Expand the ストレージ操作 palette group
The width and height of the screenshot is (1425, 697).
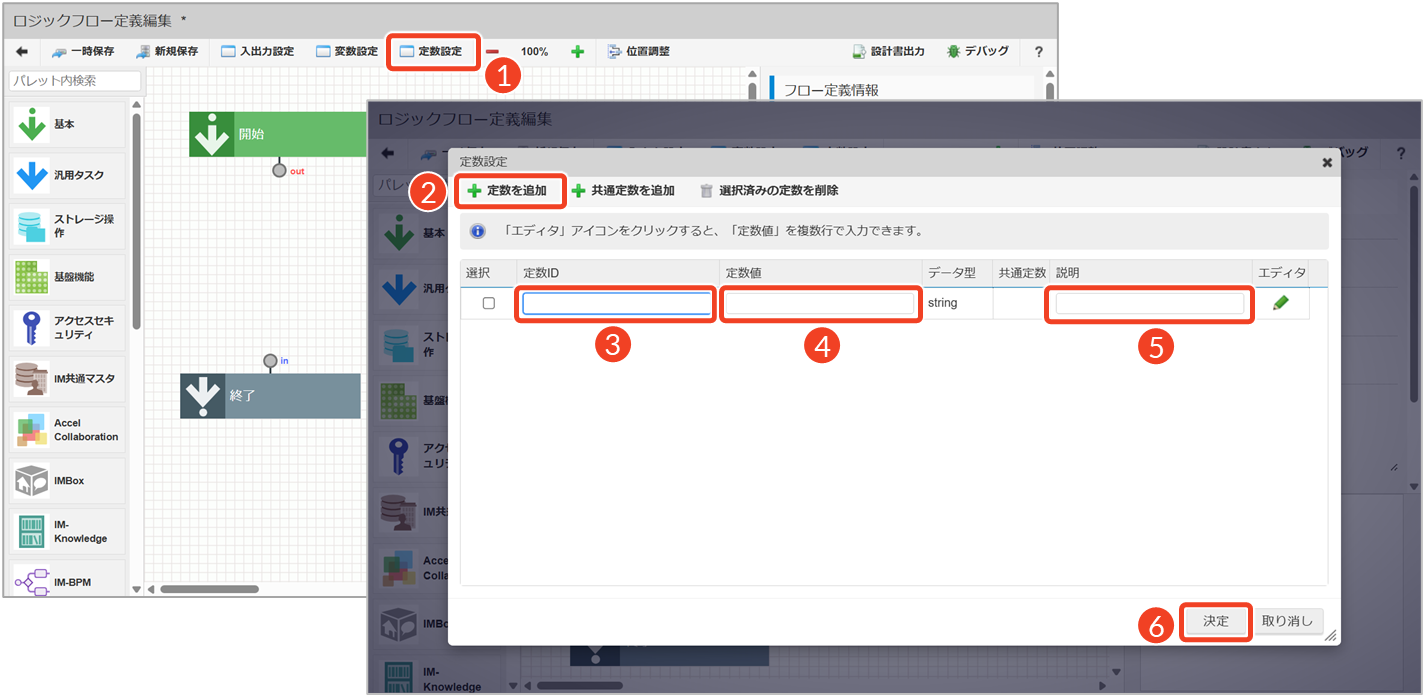tap(68, 226)
